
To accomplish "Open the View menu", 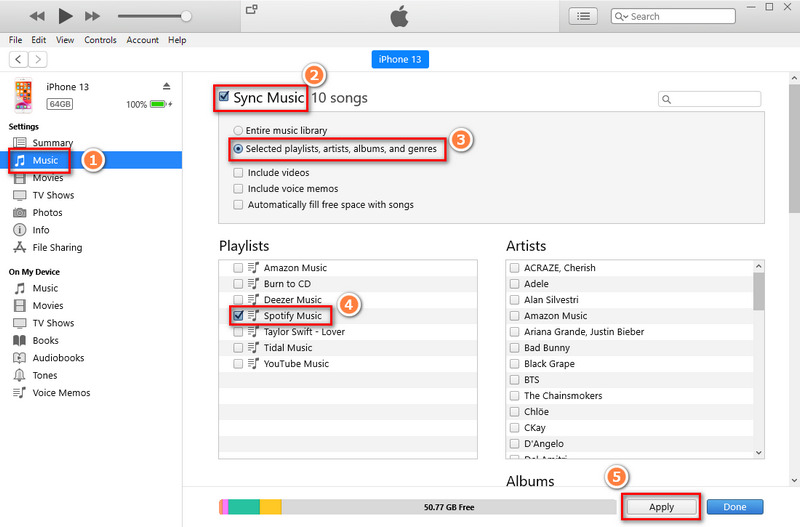I will pos(65,40).
